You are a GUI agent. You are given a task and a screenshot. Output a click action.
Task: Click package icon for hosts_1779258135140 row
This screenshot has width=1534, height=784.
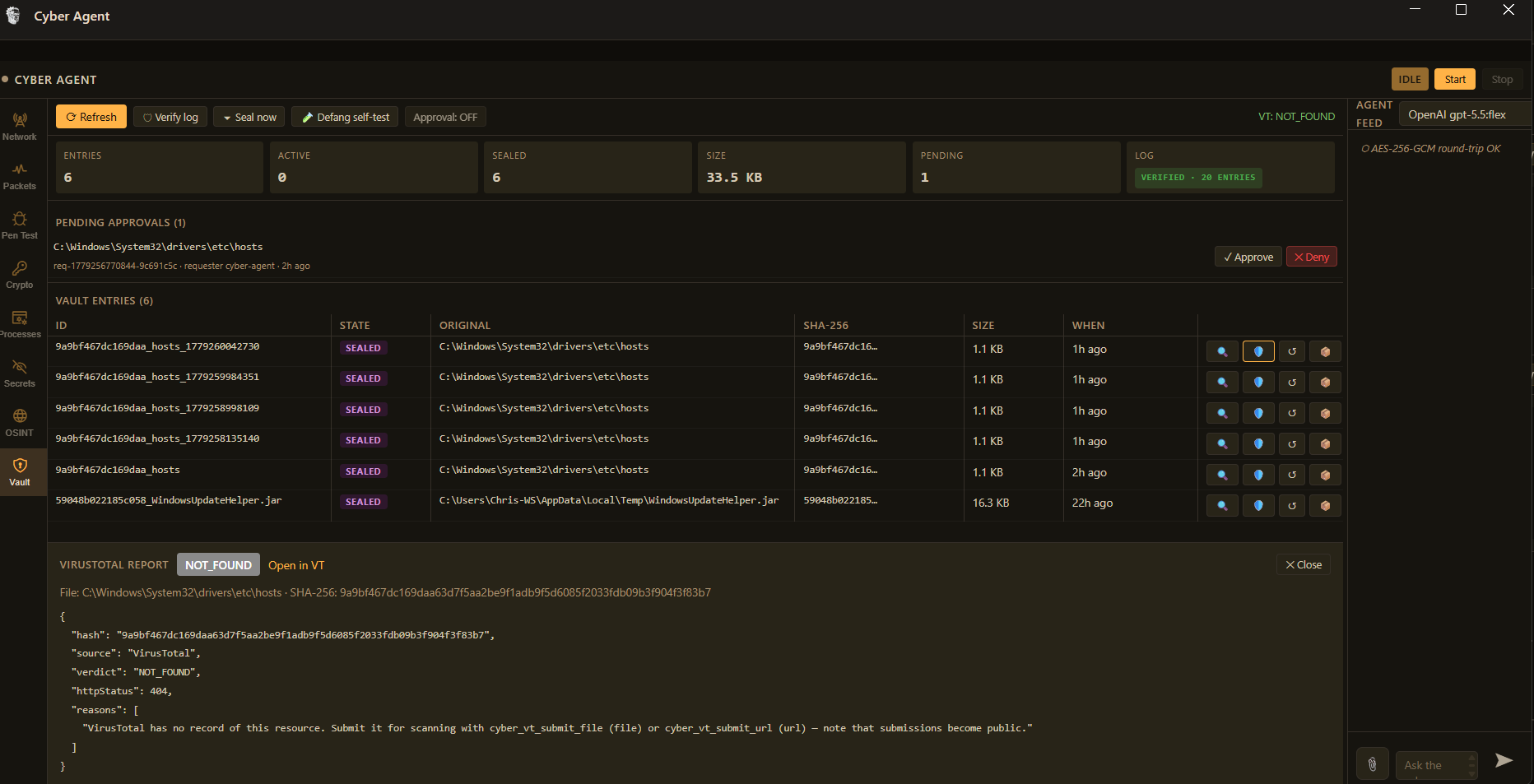click(x=1325, y=443)
